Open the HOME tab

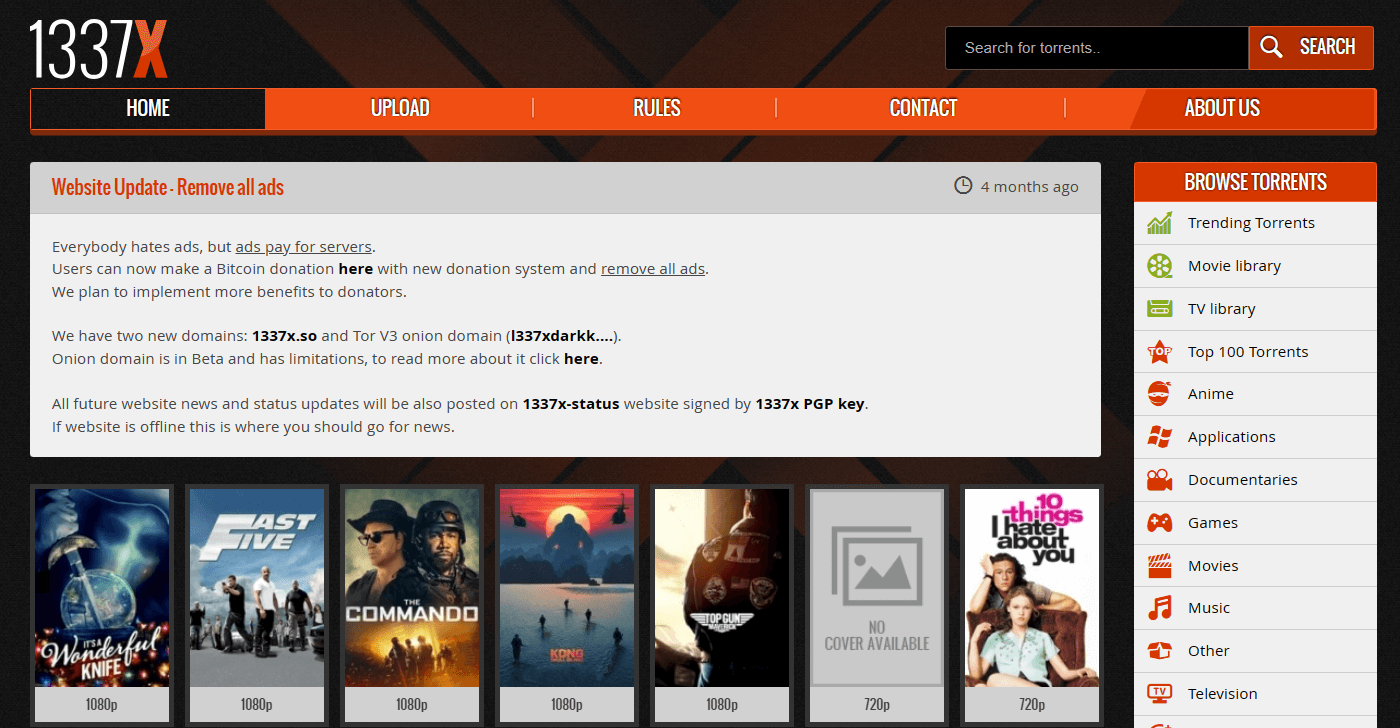(148, 109)
